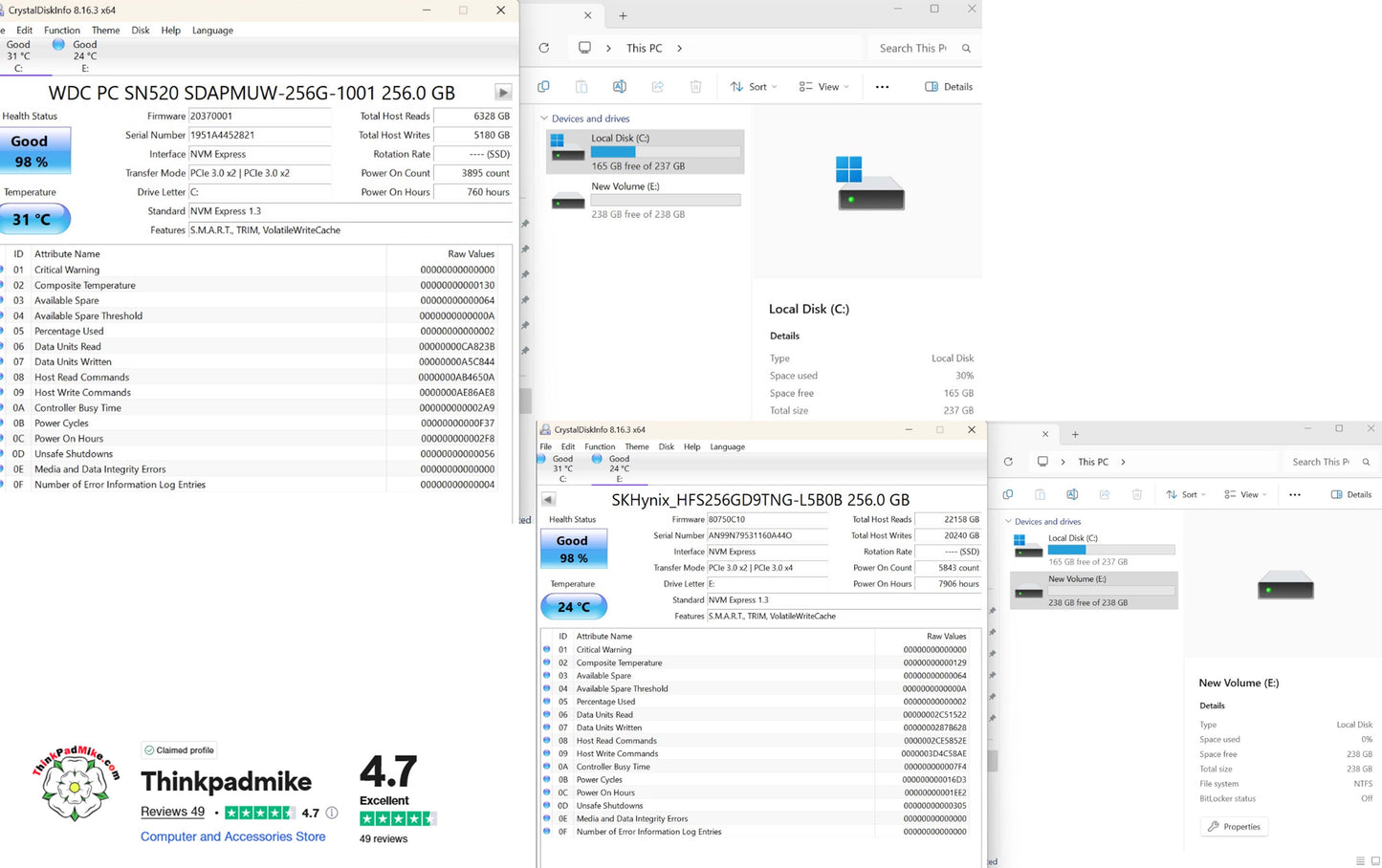The height and width of the screenshot is (868, 1382).
Task: Refresh This PC in upper File Explorer
Action: [544, 48]
